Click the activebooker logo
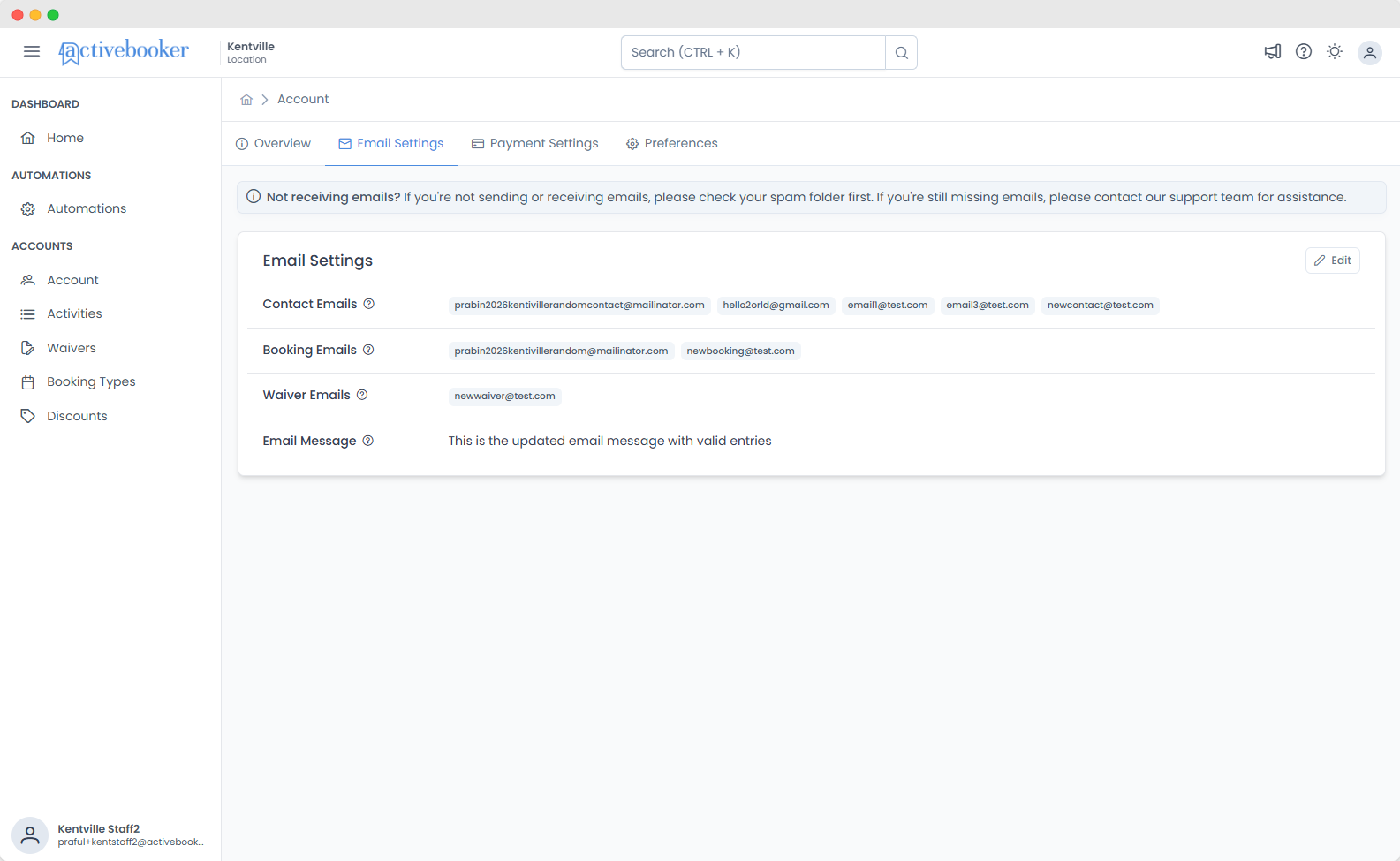Image resolution: width=1400 pixels, height=861 pixels. tap(124, 52)
